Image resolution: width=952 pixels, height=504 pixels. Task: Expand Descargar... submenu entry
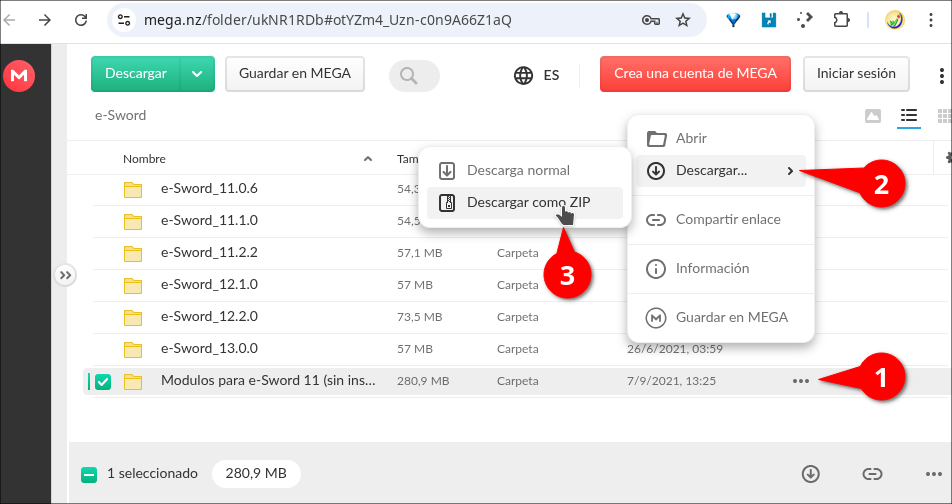[720, 171]
